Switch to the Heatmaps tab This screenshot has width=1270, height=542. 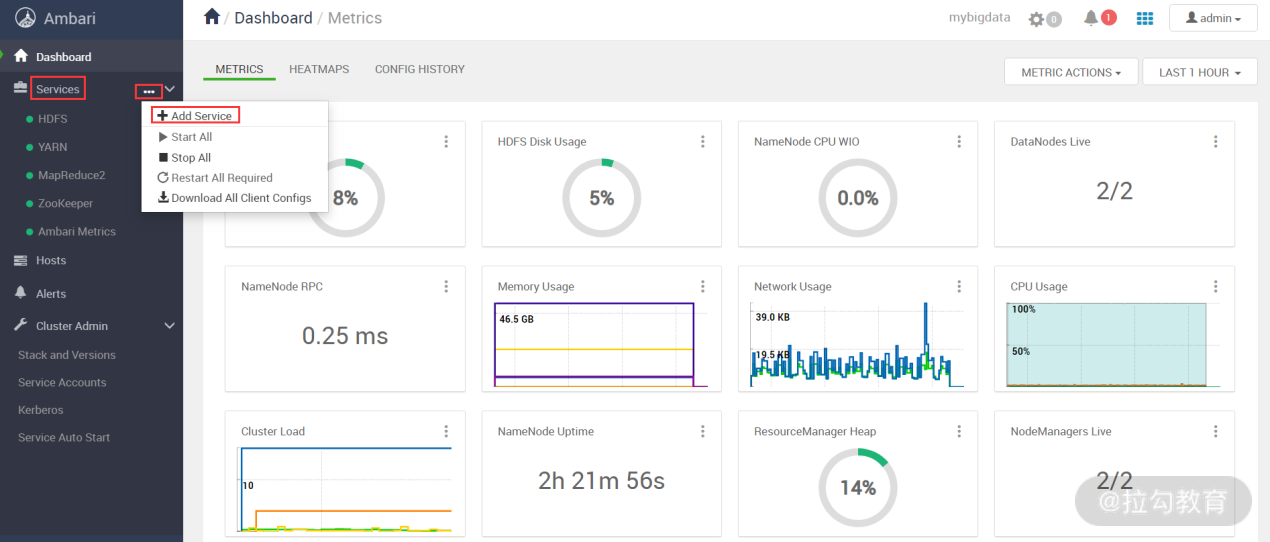(319, 69)
